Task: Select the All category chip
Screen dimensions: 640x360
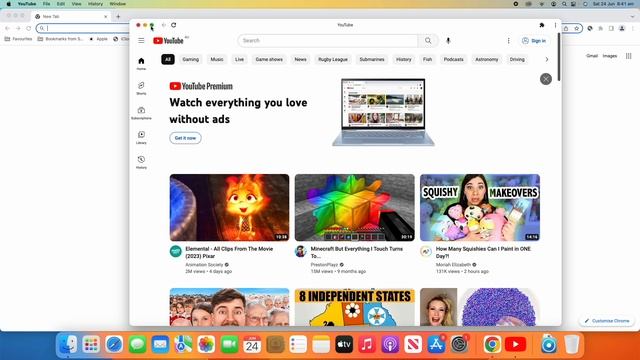Action: [168, 59]
